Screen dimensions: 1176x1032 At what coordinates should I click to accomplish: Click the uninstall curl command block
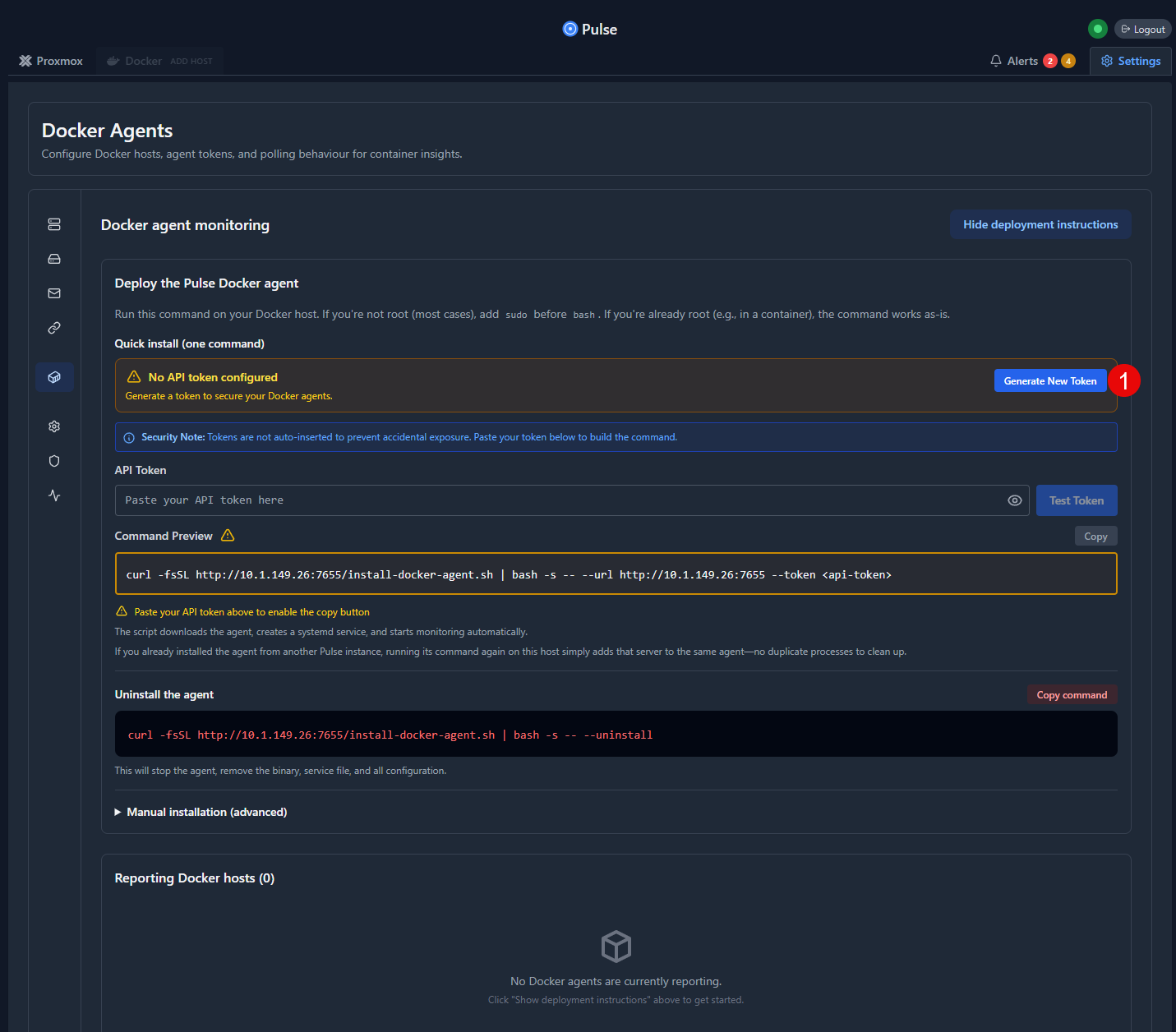click(x=616, y=734)
